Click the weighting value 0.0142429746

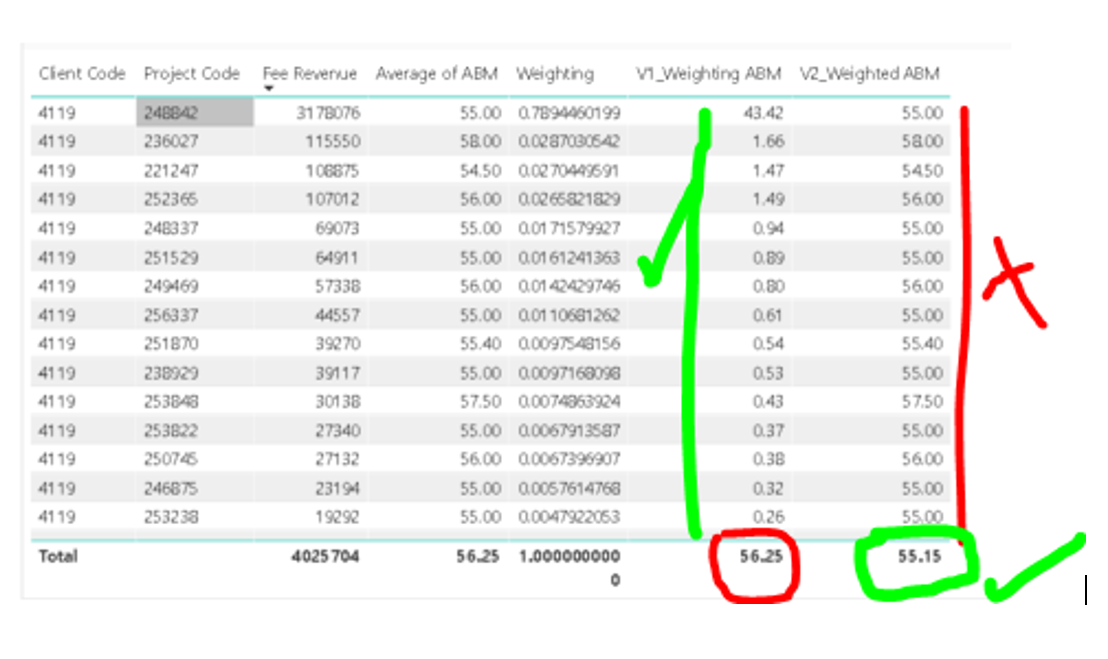[569, 286]
